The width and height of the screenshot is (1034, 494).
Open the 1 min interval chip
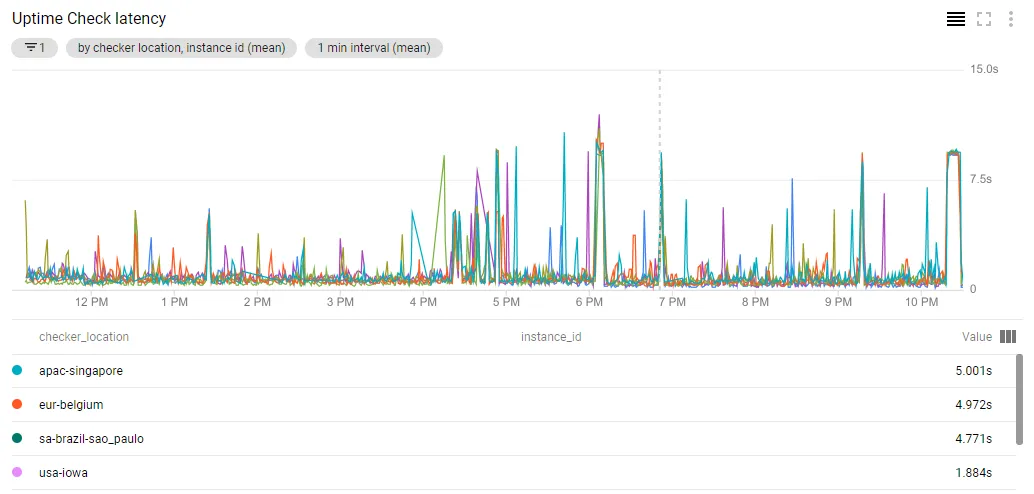tap(373, 47)
